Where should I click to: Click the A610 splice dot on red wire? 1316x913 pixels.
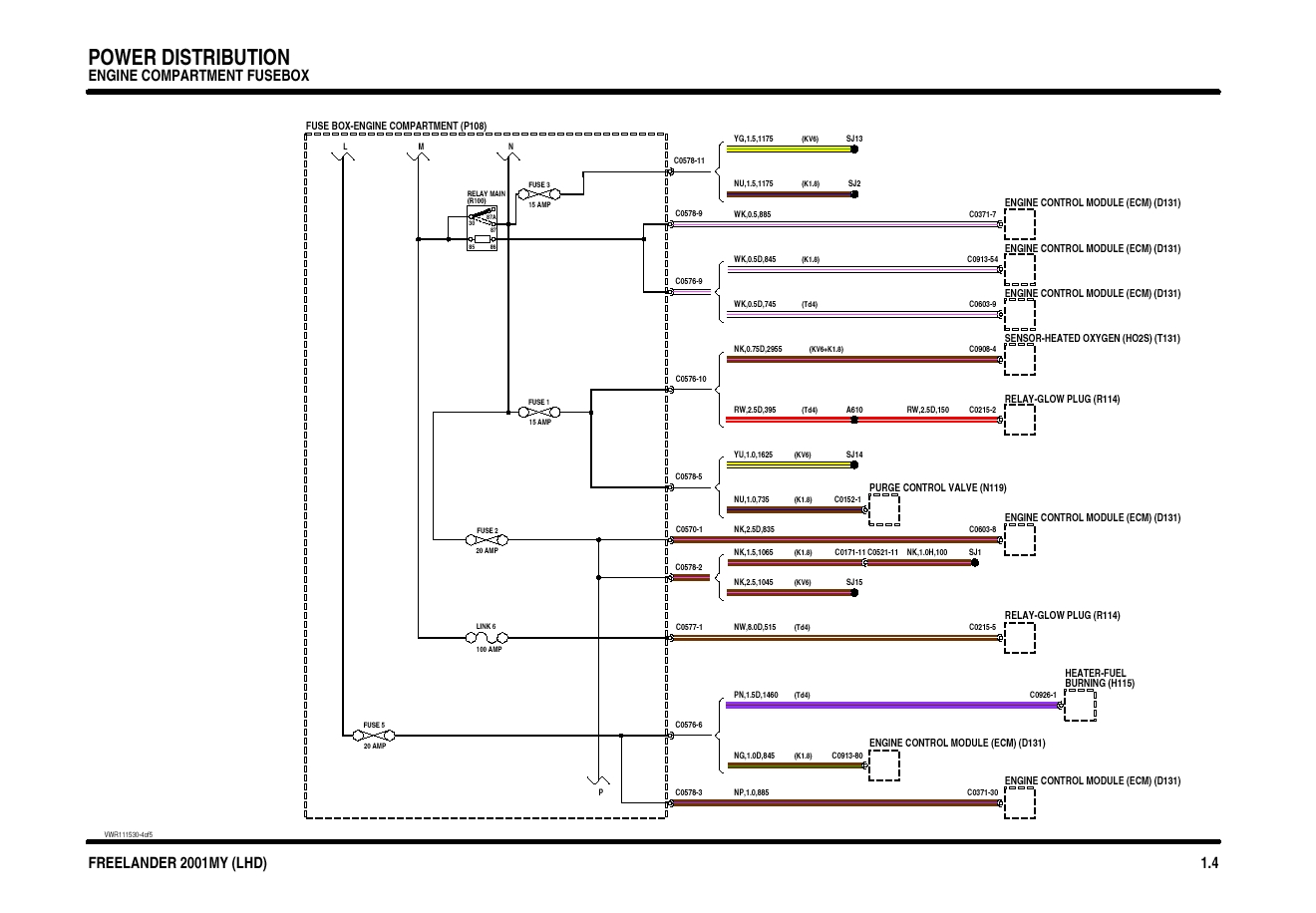click(854, 420)
